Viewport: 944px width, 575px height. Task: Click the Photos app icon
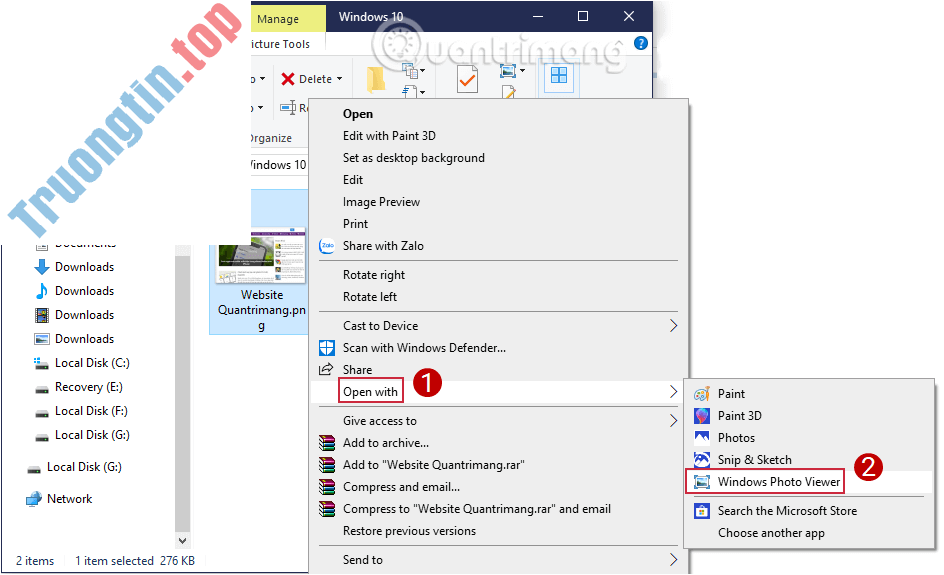[x=702, y=438]
